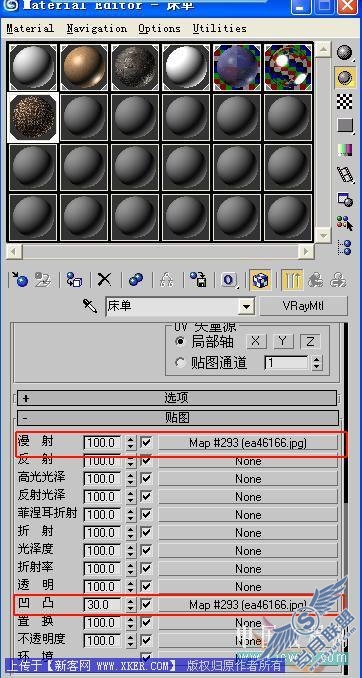Click Assign Material to Selection icon
This screenshot has height=678, width=362.
coord(74,280)
